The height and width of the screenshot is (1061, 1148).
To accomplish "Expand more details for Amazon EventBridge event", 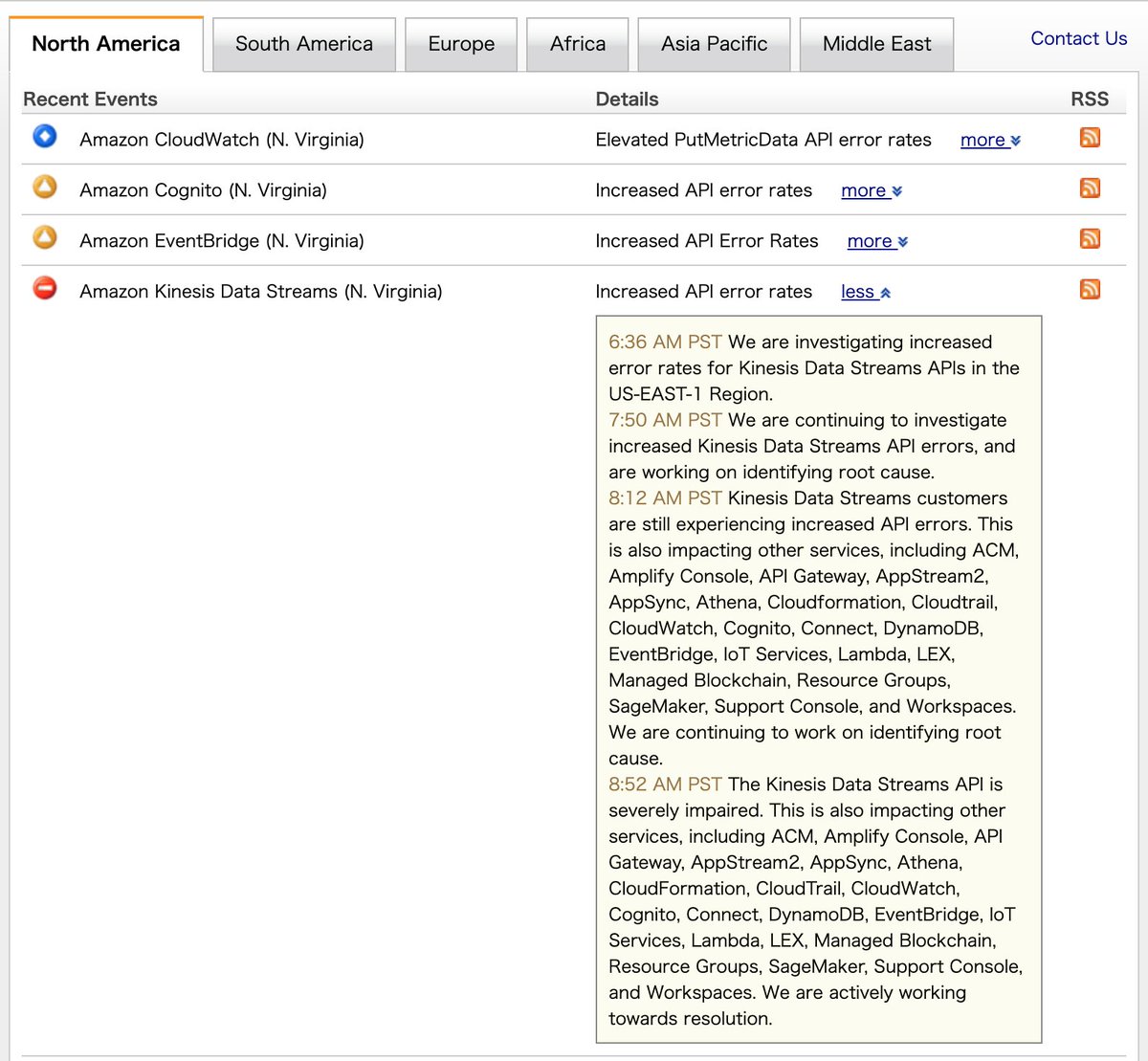I will click(877, 241).
